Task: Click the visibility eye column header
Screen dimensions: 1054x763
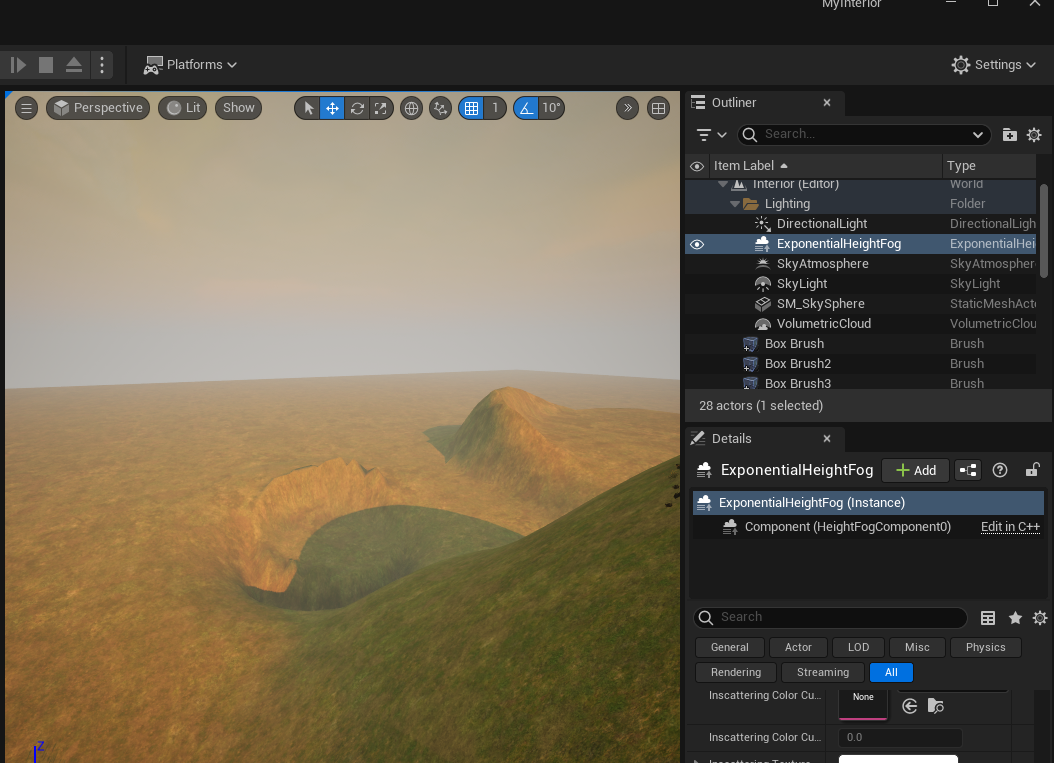Action: coord(697,166)
